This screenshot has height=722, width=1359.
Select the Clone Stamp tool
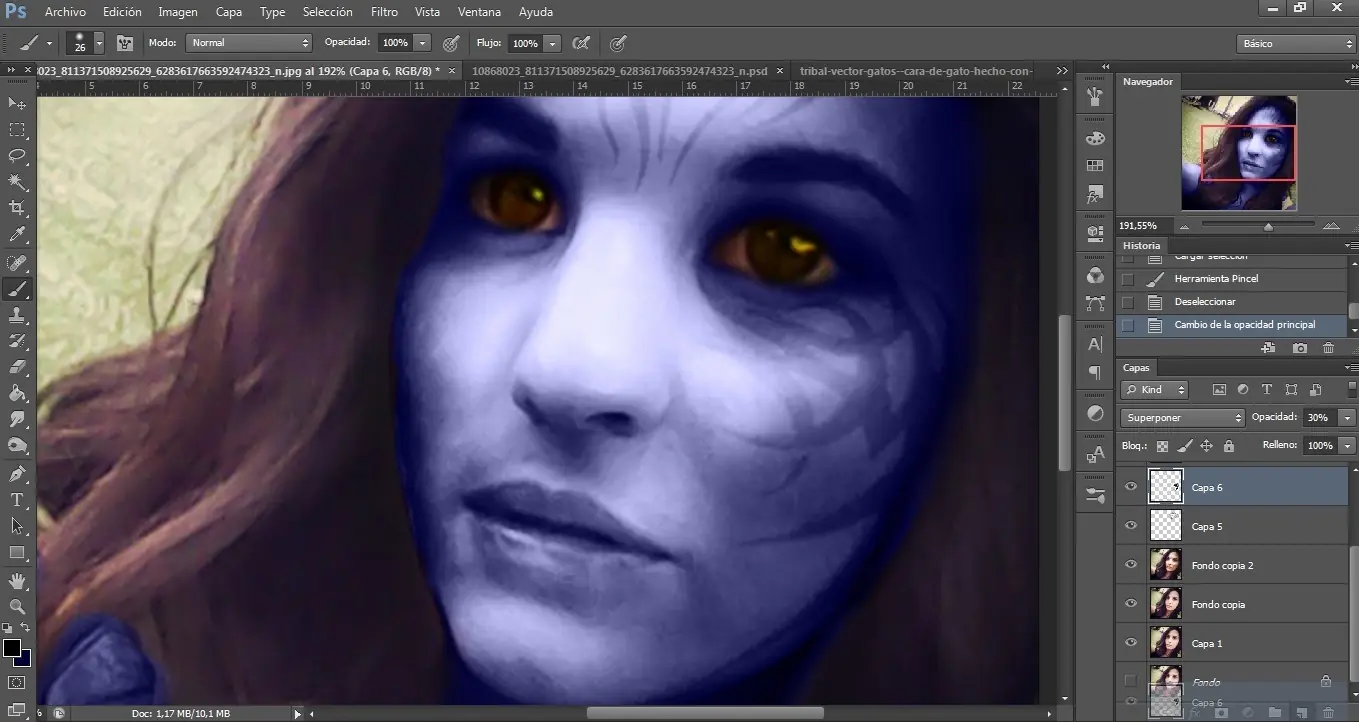[17, 315]
